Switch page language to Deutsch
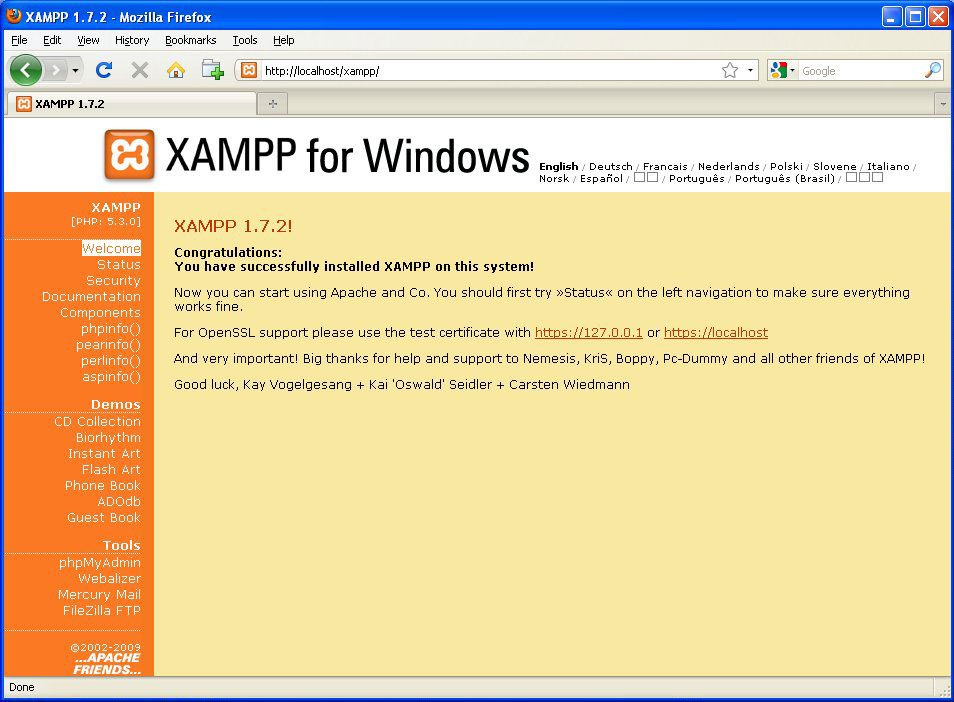This screenshot has width=954, height=702. pyautogui.click(x=611, y=167)
